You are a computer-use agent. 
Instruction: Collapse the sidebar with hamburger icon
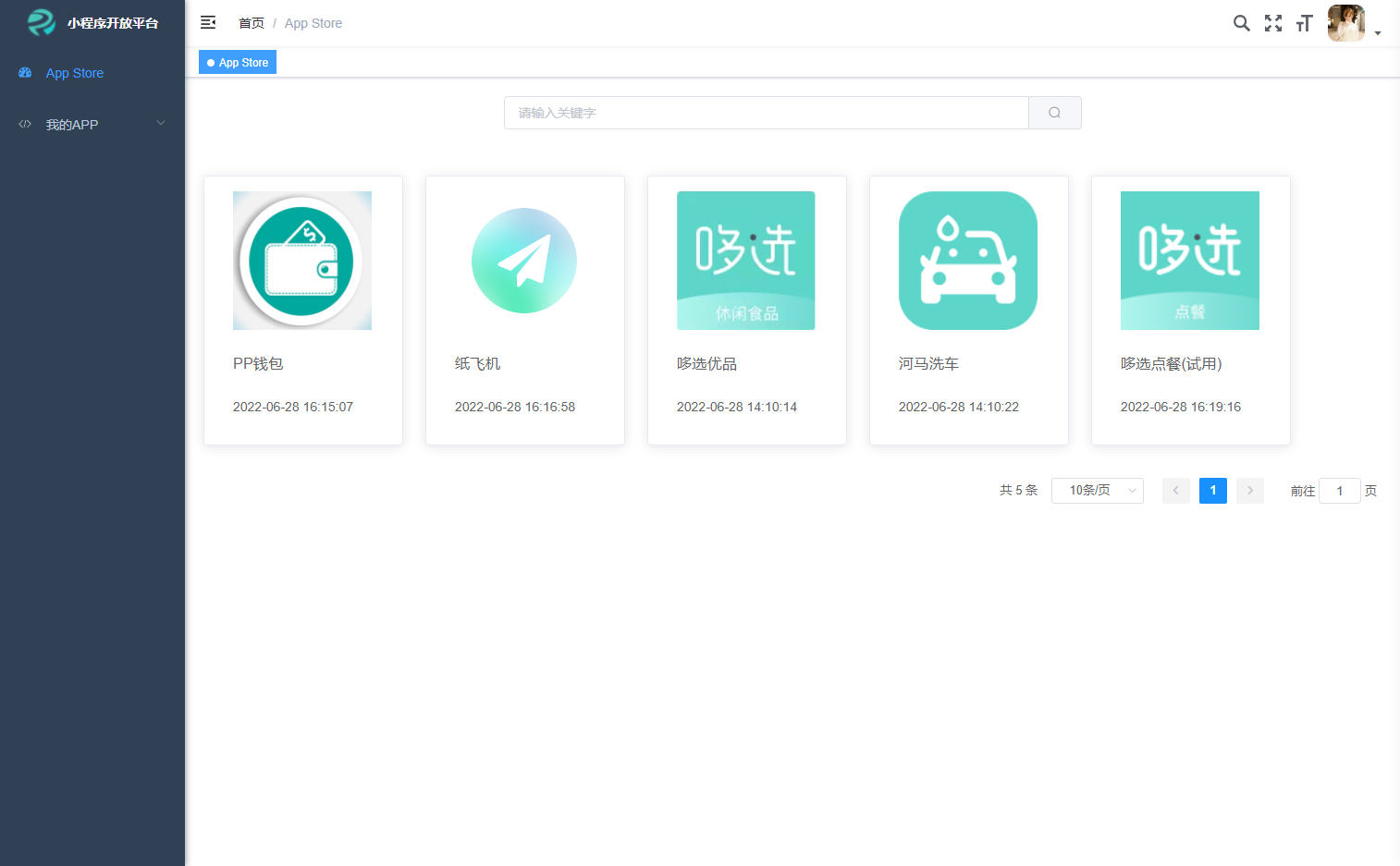coord(208,22)
